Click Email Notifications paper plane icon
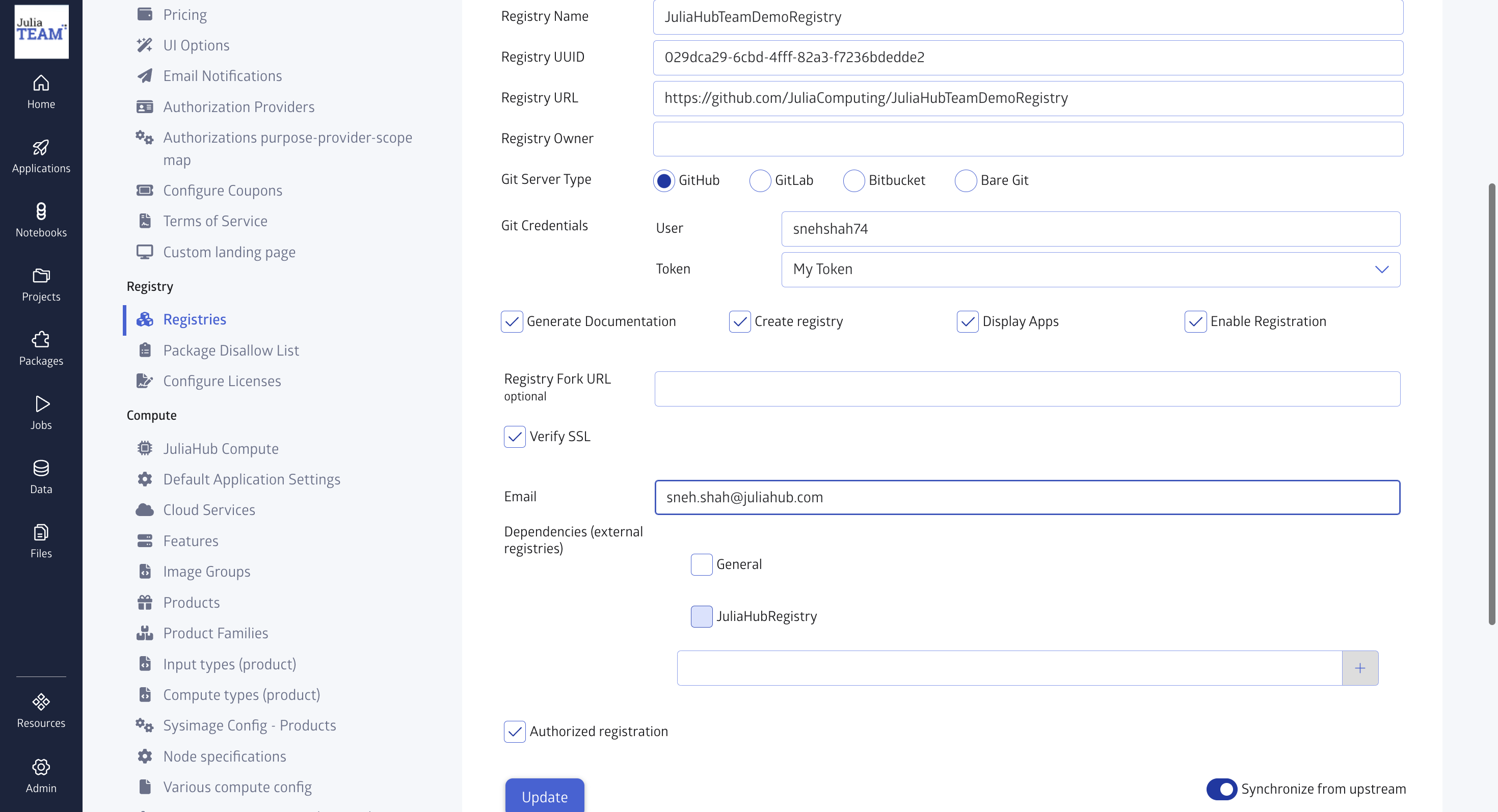This screenshot has width=1498, height=812. [x=144, y=75]
